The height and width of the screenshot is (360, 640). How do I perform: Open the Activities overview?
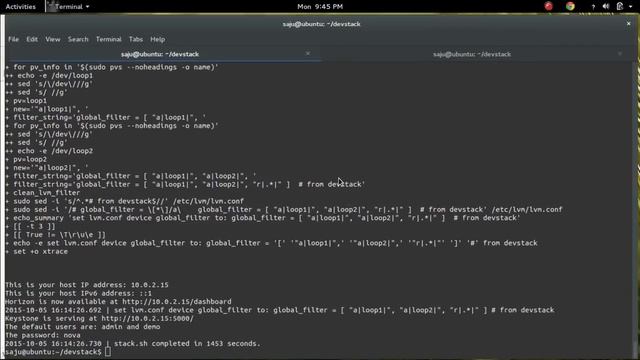[20, 7]
